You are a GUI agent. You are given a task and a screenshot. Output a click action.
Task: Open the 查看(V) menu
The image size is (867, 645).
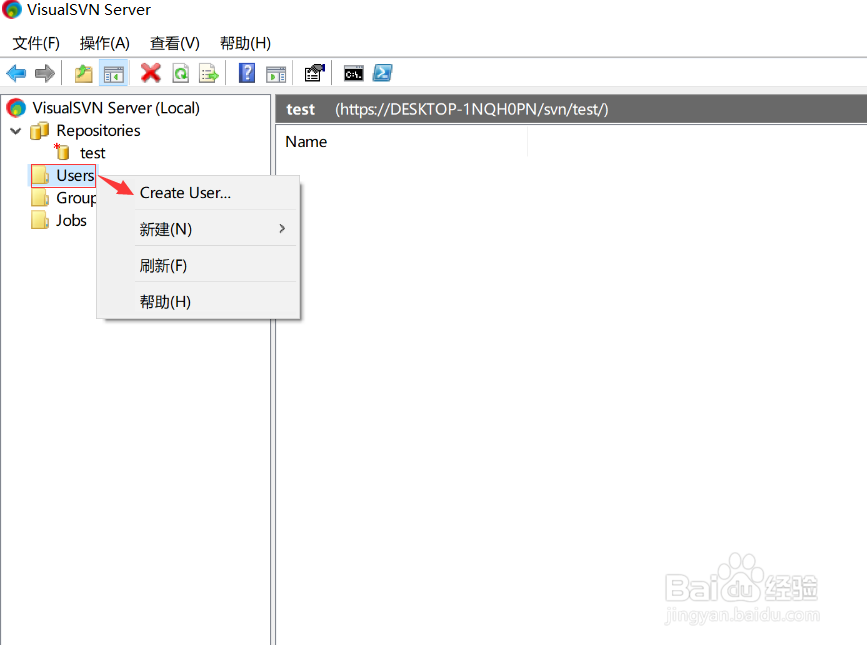[175, 43]
